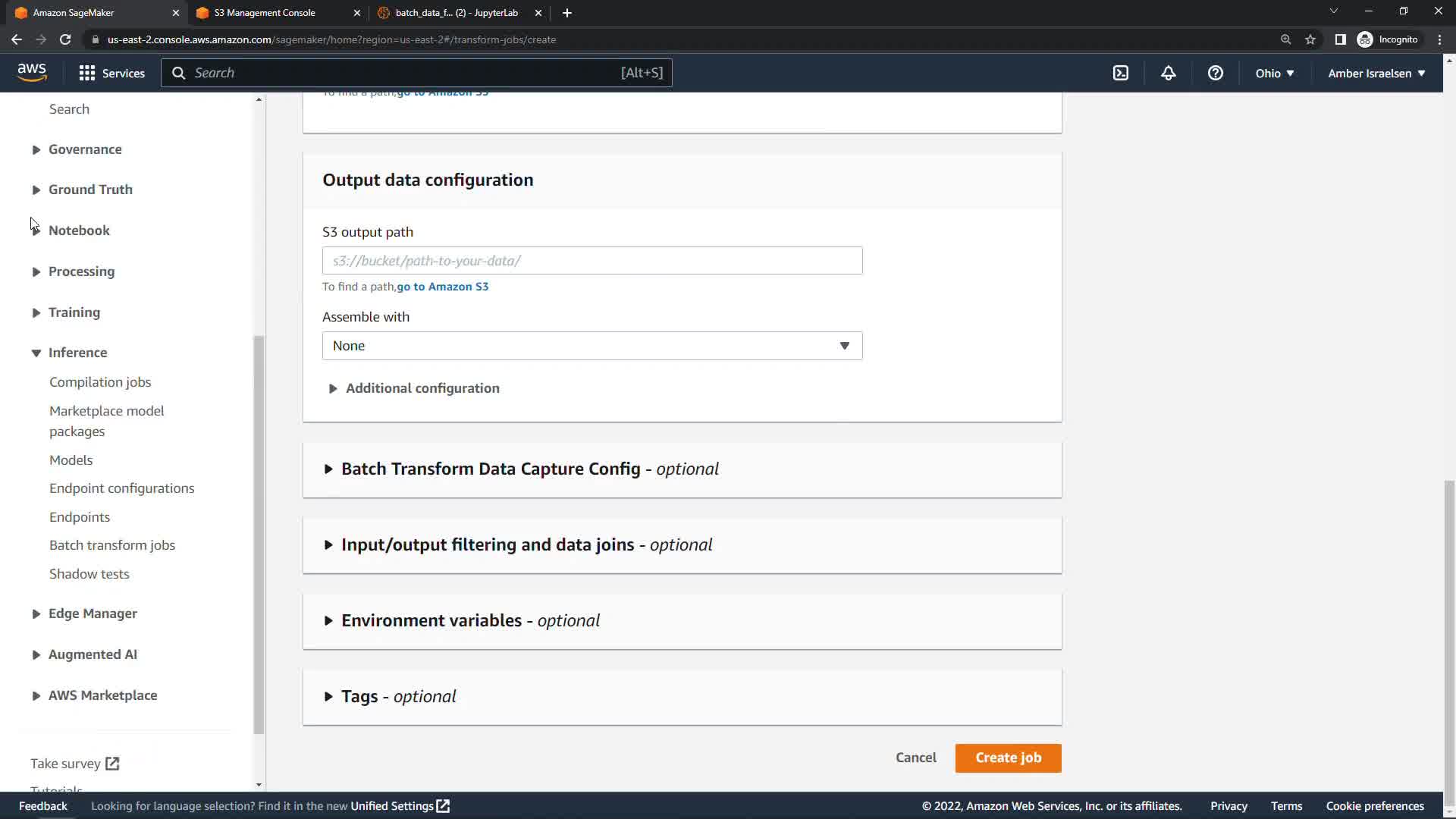Viewport: 1456px width, 819px height.
Task: Open AWS CloudShell icon
Action: (x=1120, y=73)
